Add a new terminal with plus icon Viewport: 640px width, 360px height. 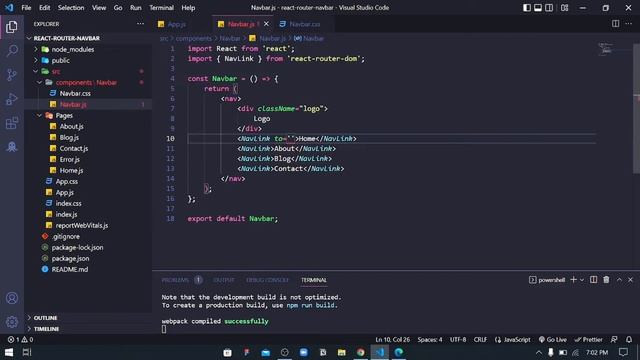coord(573,280)
